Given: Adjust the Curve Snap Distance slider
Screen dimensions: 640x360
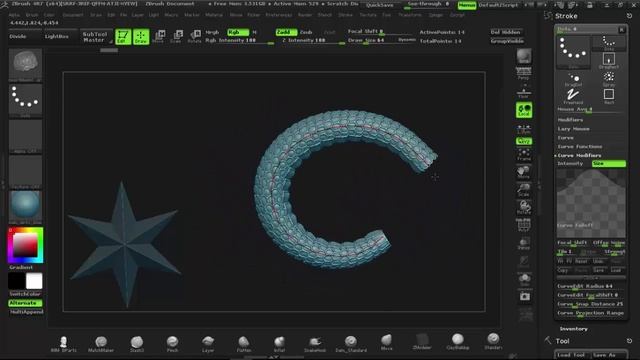Looking at the screenshot, I should [591, 304].
